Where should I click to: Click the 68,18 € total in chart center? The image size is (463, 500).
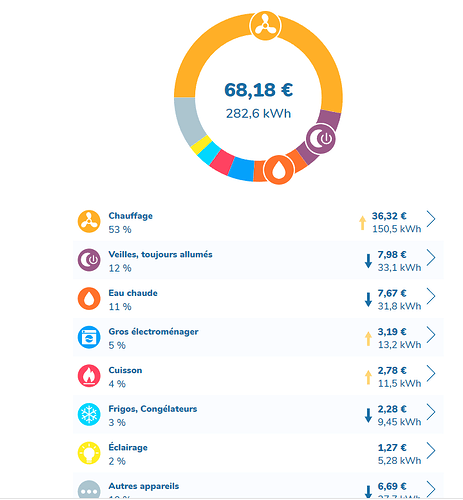[x=258, y=90]
